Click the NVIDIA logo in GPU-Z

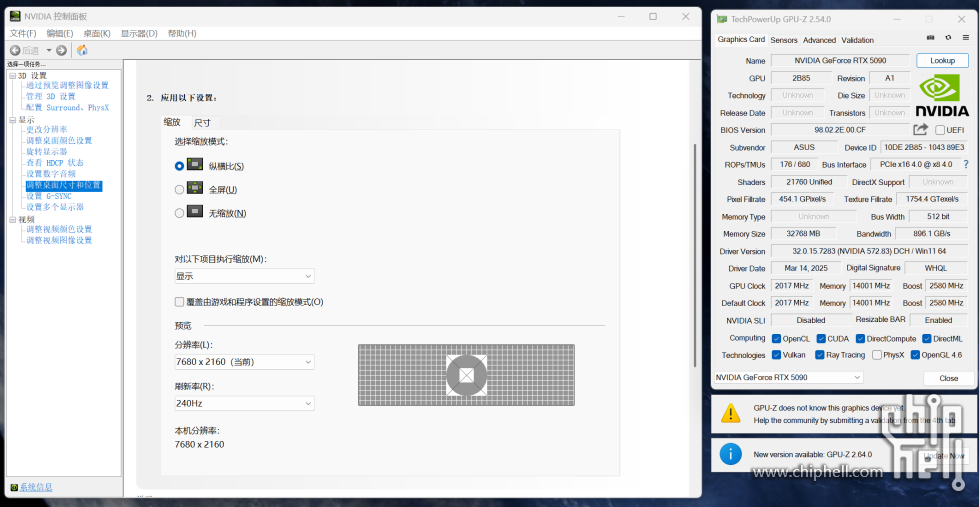tap(942, 96)
